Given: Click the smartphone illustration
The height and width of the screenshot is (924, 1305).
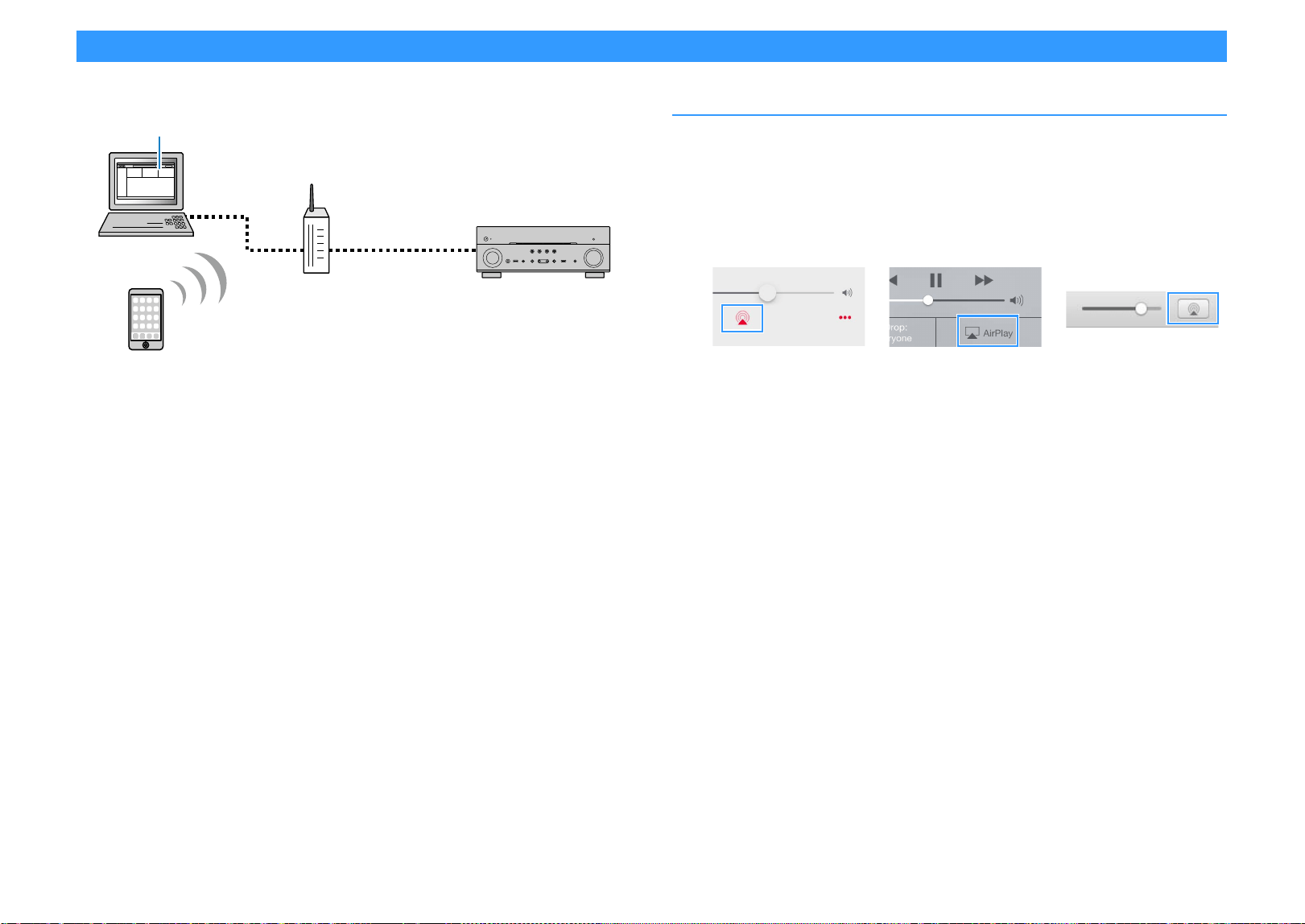Looking at the screenshot, I should point(146,320).
